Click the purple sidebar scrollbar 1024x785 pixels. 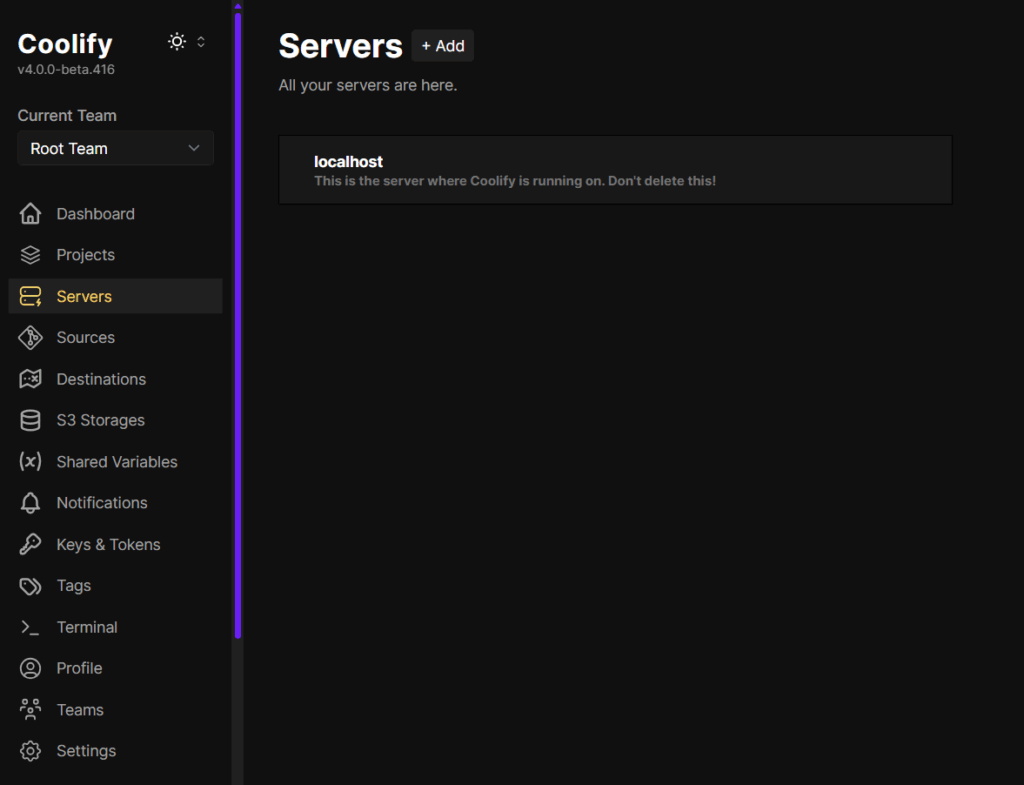coord(238,325)
